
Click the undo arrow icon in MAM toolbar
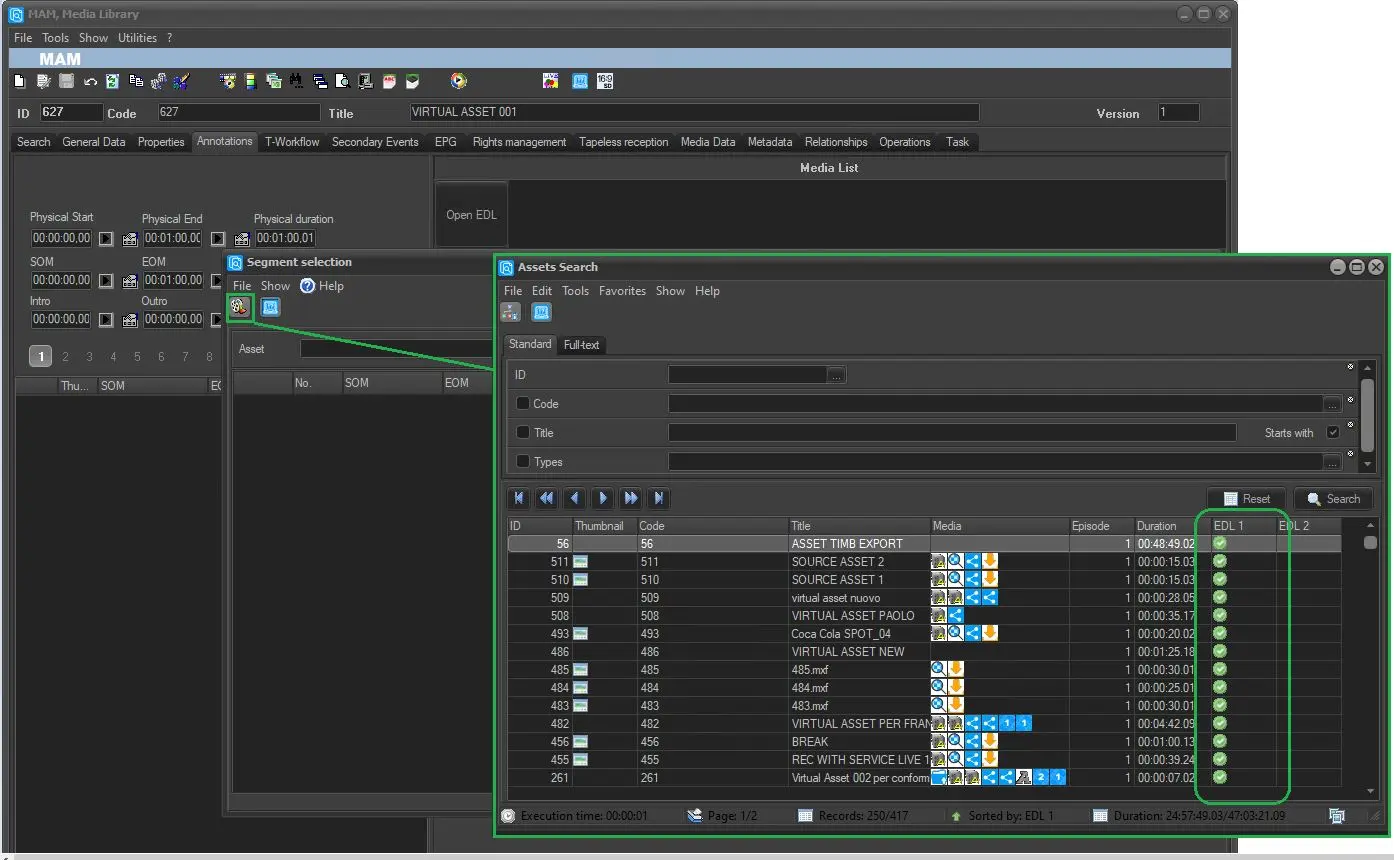tap(90, 82)
